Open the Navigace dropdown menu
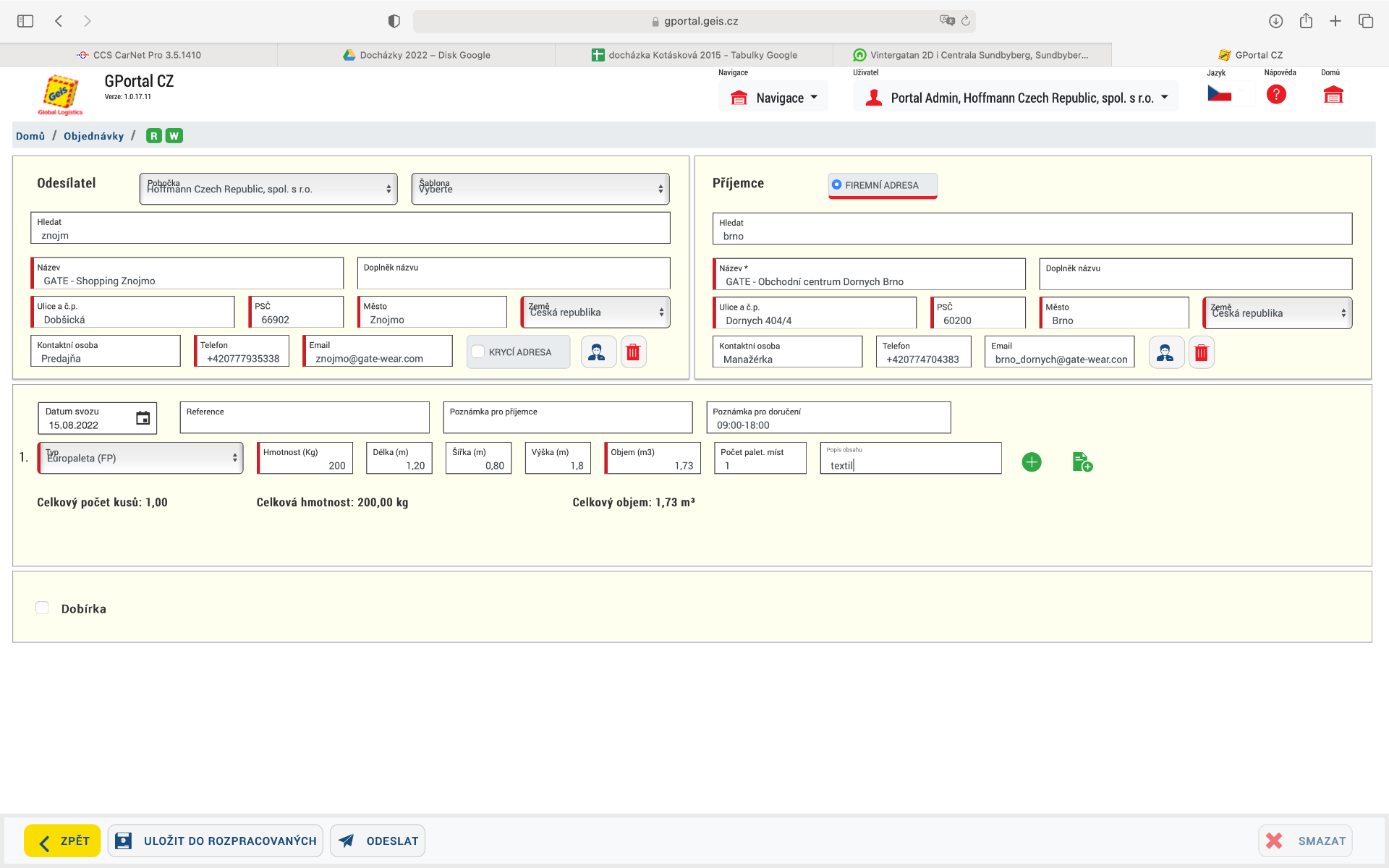 click(774, 98)
